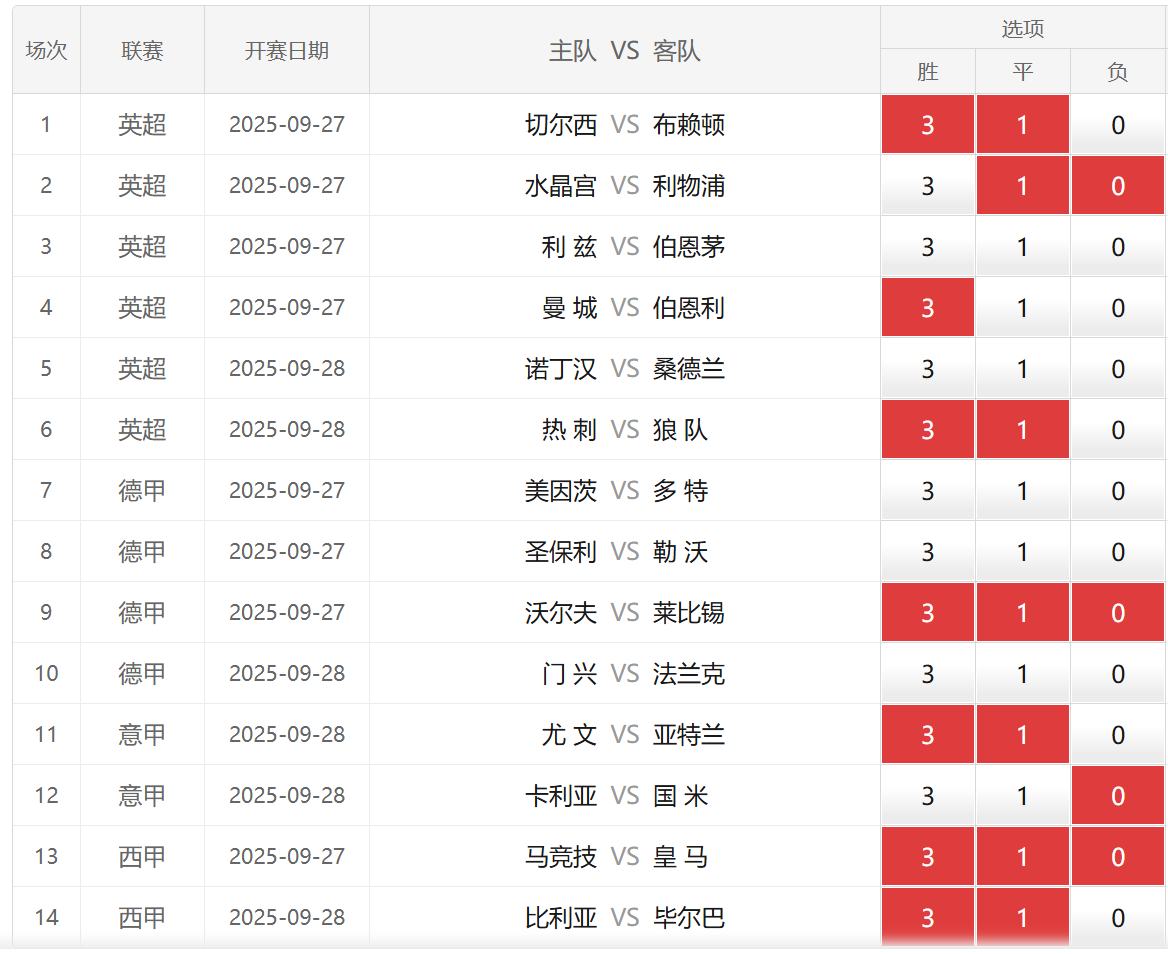
Task: Click the 胜 column header
Action: click(x=927, y=72)
